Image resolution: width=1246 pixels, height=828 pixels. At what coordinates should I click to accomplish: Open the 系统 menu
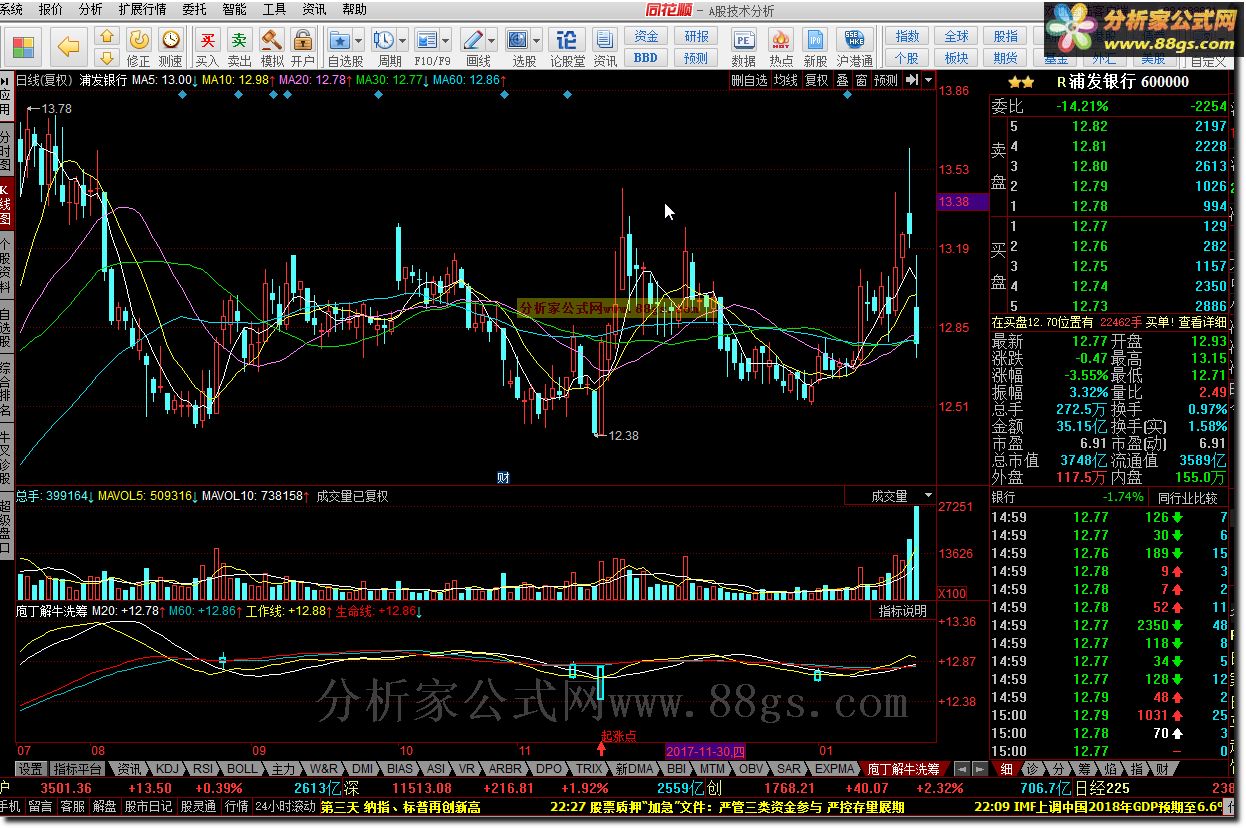tap(11, 9)
